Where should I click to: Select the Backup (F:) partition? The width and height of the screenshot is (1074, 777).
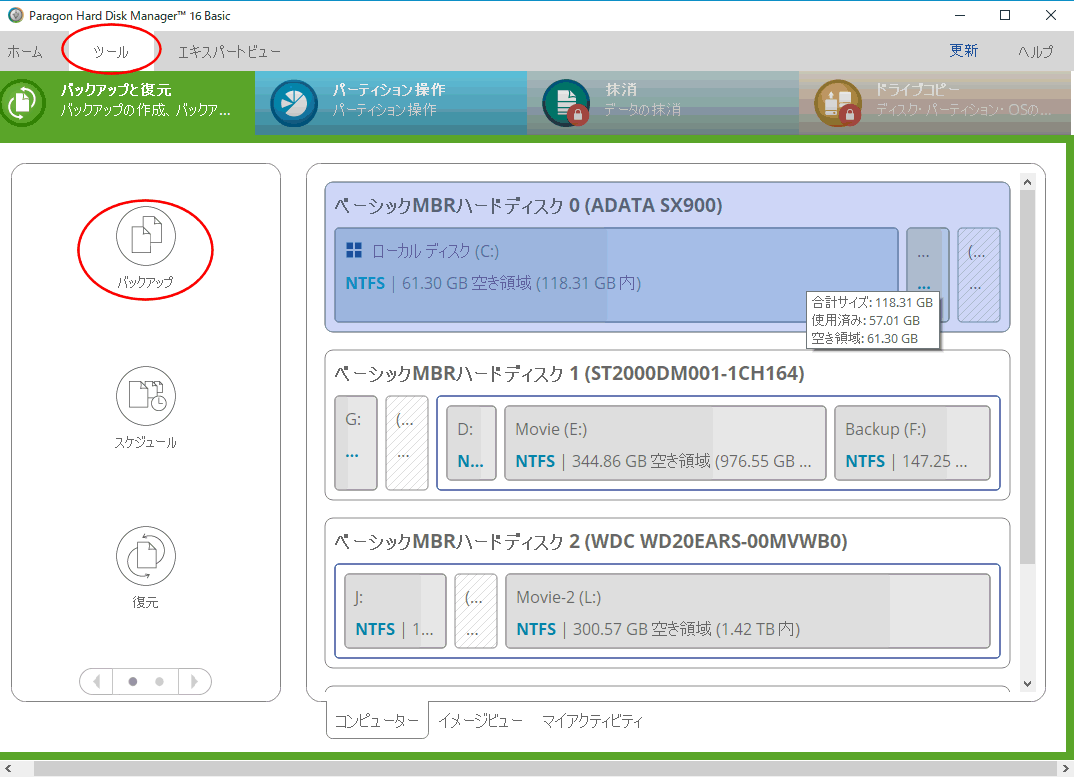tap(911, 443)
